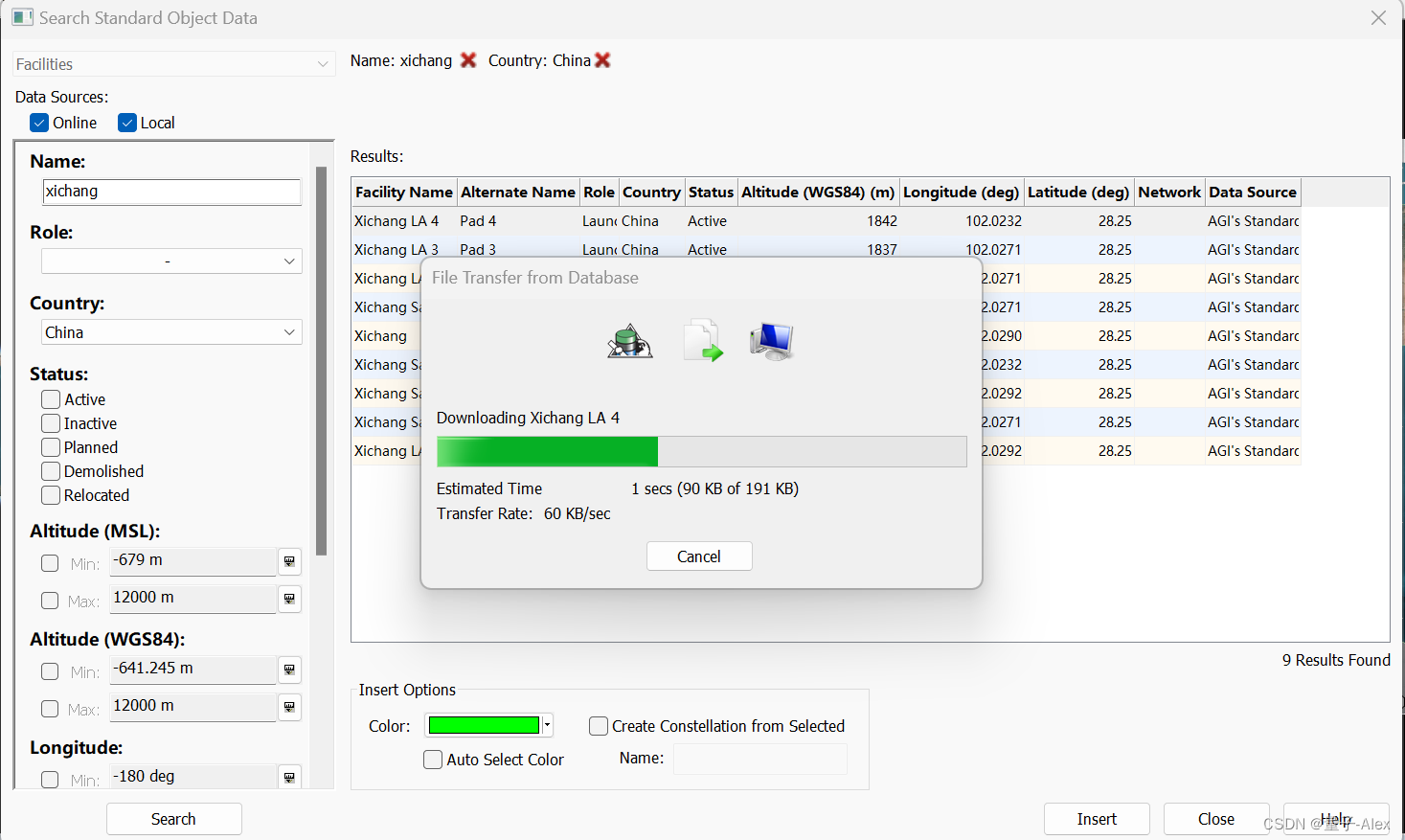Tick the Demolished status checkbox
This screenshot has width=1405, height=840.
point(51,471)
